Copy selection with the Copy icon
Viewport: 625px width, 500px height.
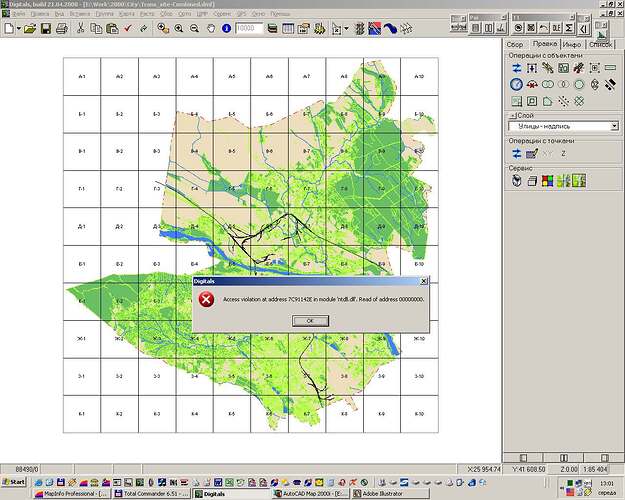(96, 28)
